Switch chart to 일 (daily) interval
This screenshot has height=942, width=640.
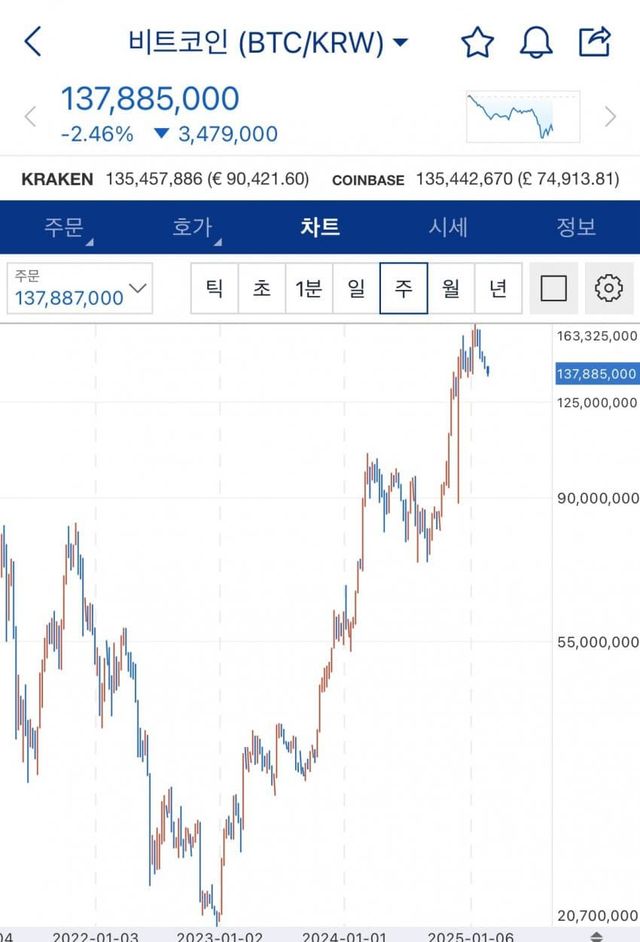[x=356, y=289]
